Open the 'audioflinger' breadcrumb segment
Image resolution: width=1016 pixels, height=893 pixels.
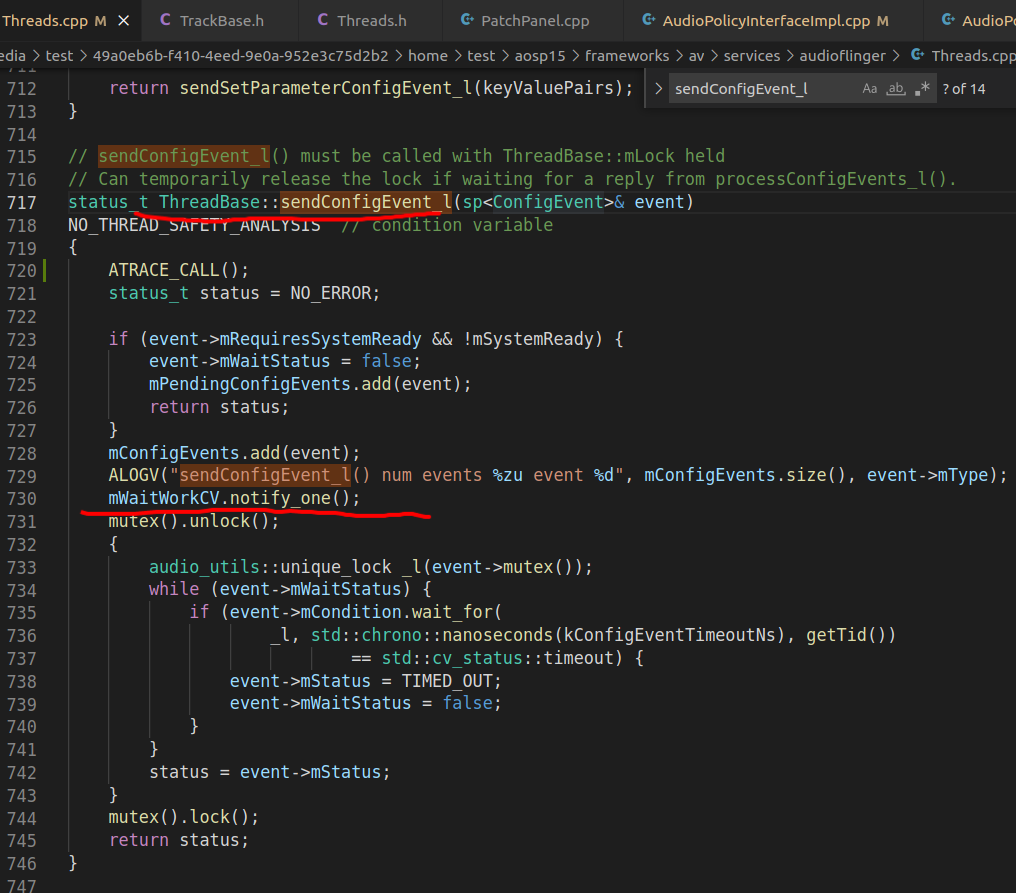[842, 56]
